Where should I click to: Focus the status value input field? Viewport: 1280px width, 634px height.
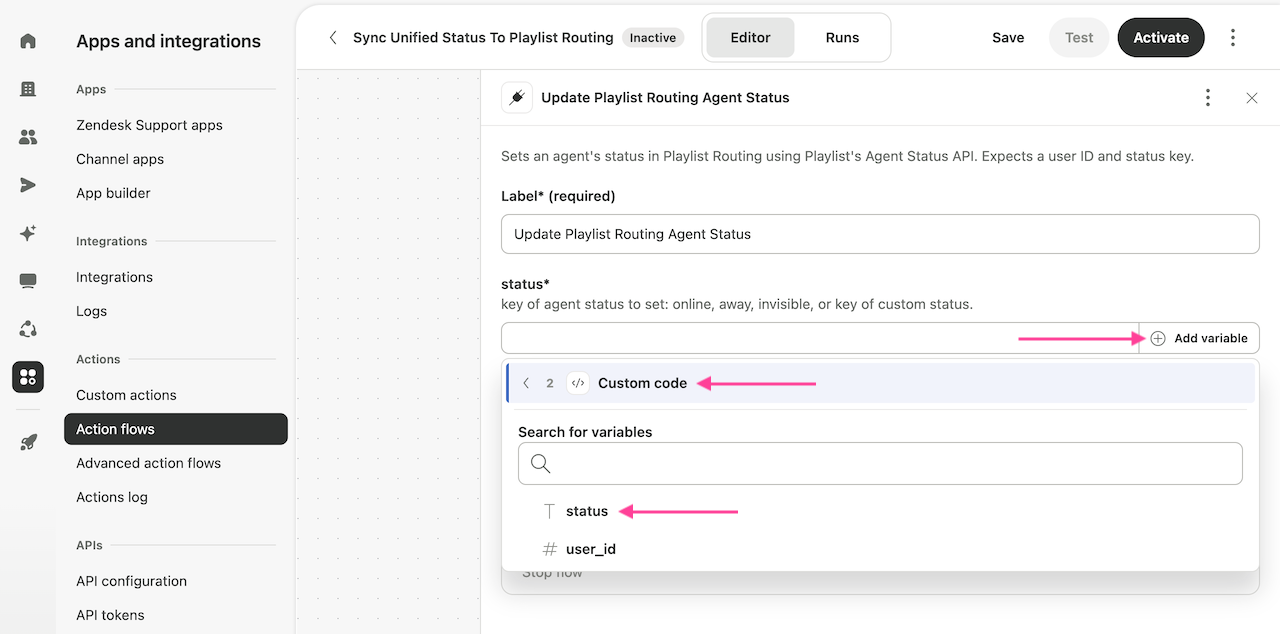coord(820,338)
